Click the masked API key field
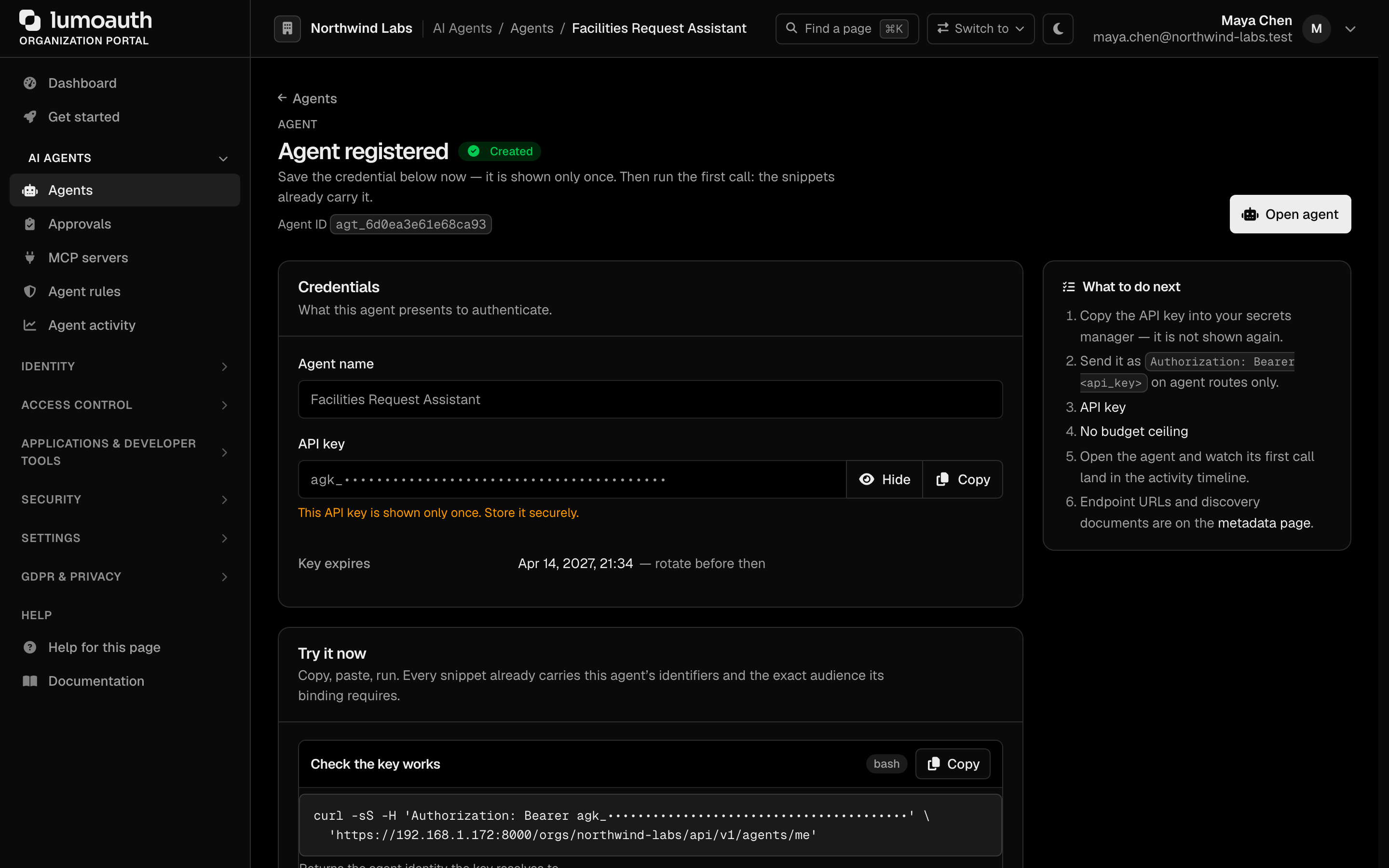This screenshot has width=1389, height=868. point(572,479)
